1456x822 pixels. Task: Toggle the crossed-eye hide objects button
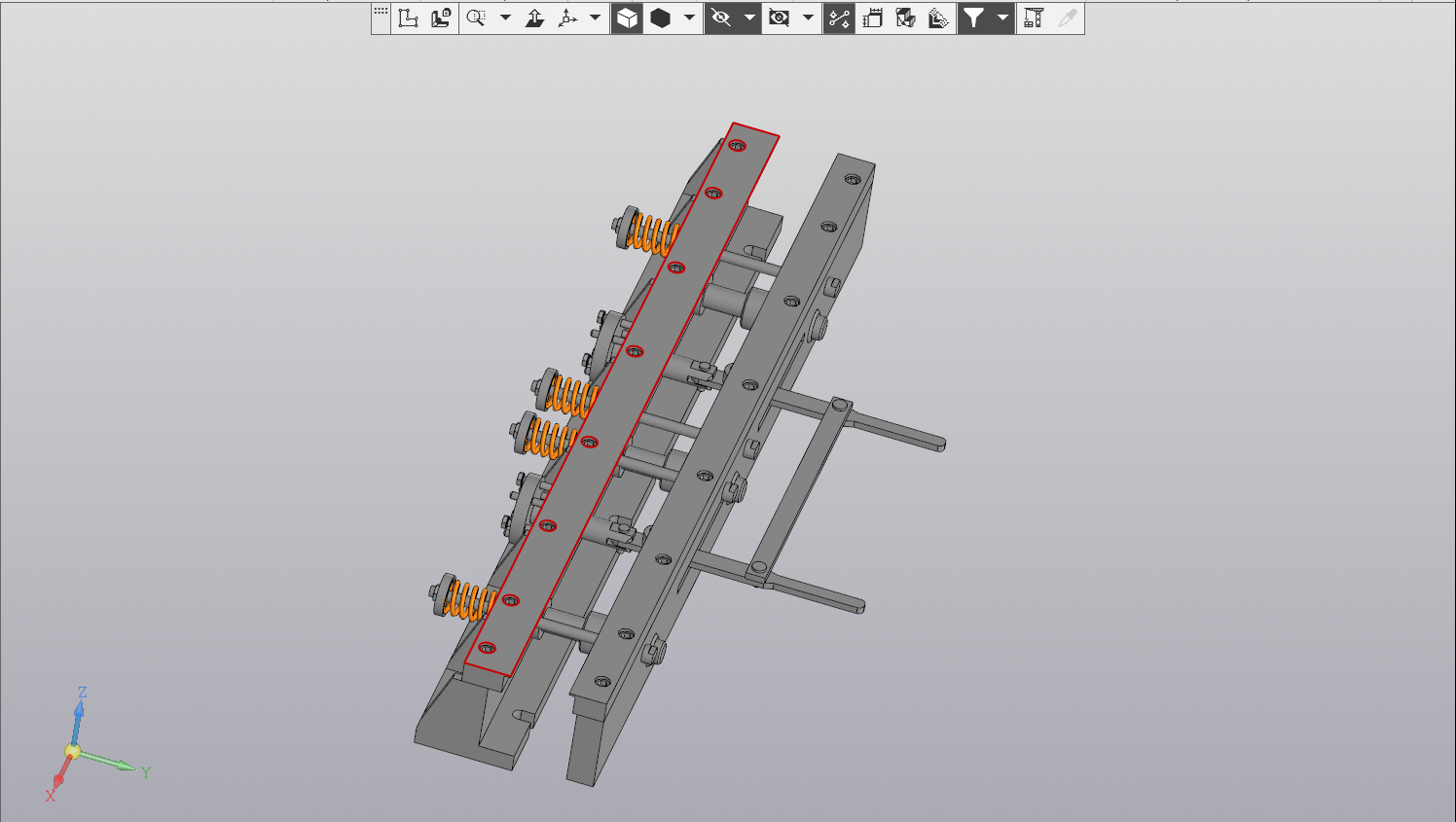tap(720, 18)
